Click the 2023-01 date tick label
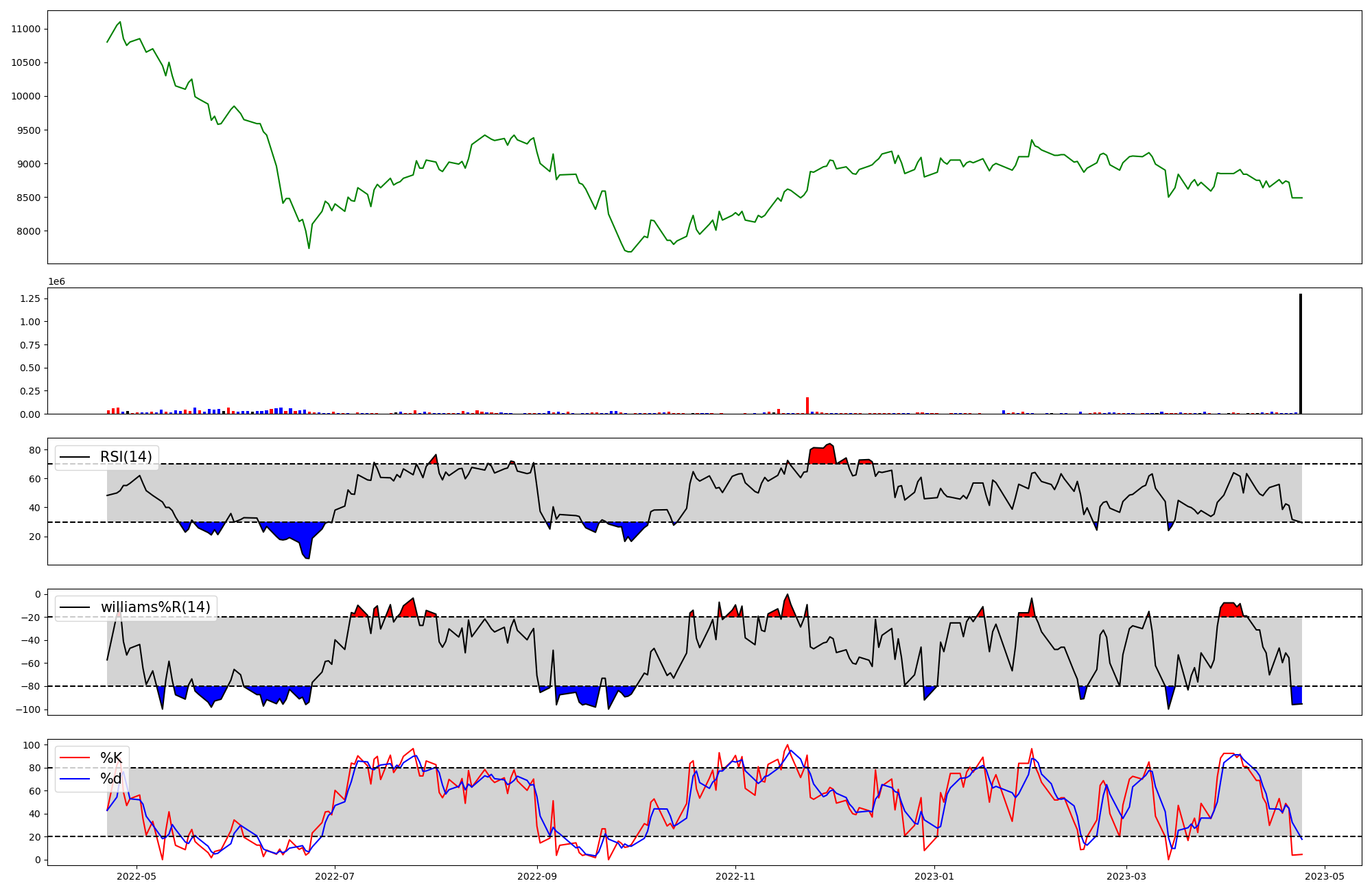 point(934,876)
